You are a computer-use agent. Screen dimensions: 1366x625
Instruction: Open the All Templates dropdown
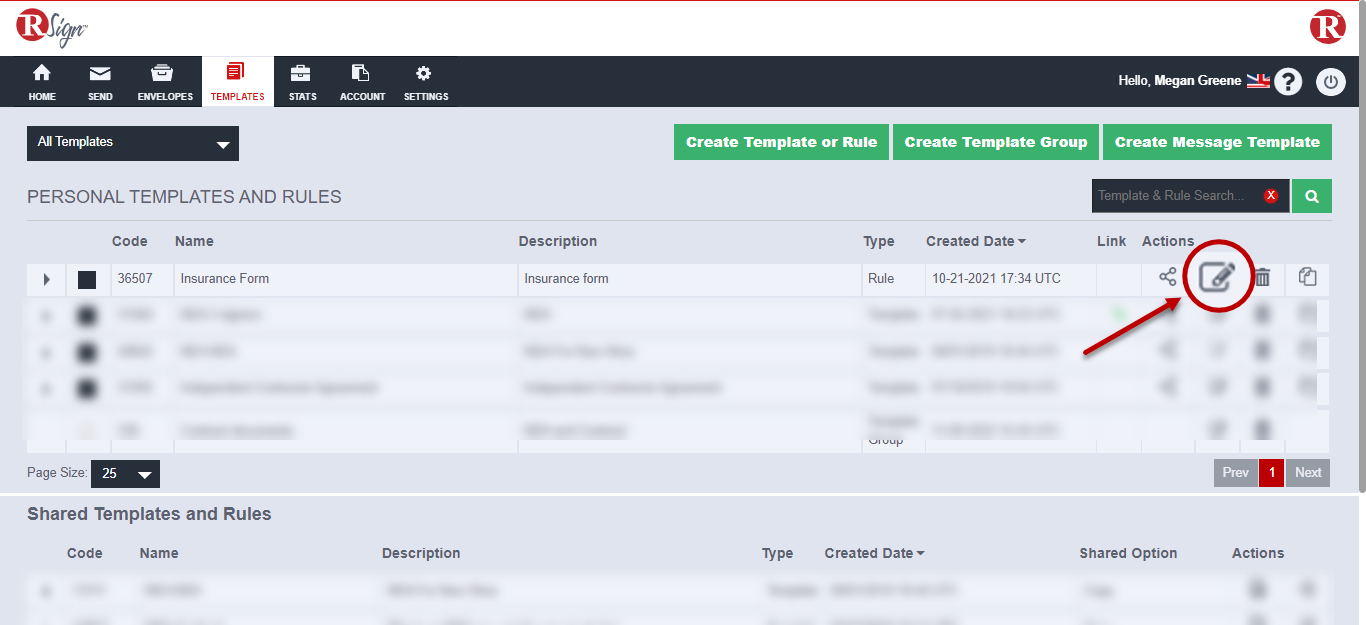coord(133,143)
